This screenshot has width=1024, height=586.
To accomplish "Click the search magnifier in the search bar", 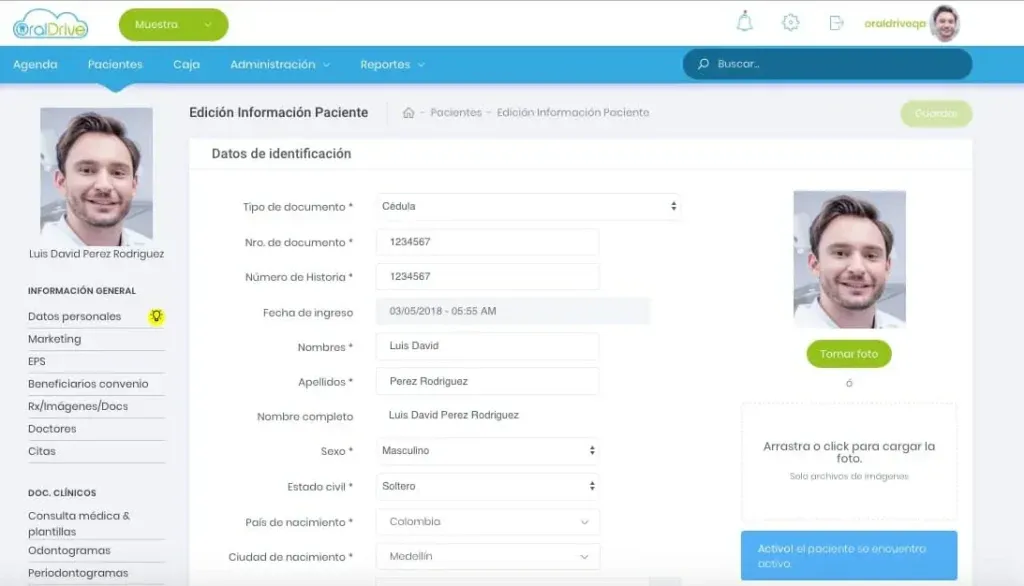I will pyautogui.click(x=702, y=63).
